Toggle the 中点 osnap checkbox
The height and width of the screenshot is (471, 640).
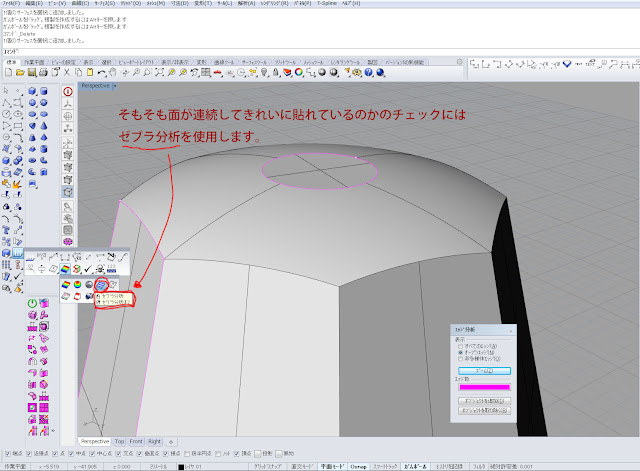point(71,453)
